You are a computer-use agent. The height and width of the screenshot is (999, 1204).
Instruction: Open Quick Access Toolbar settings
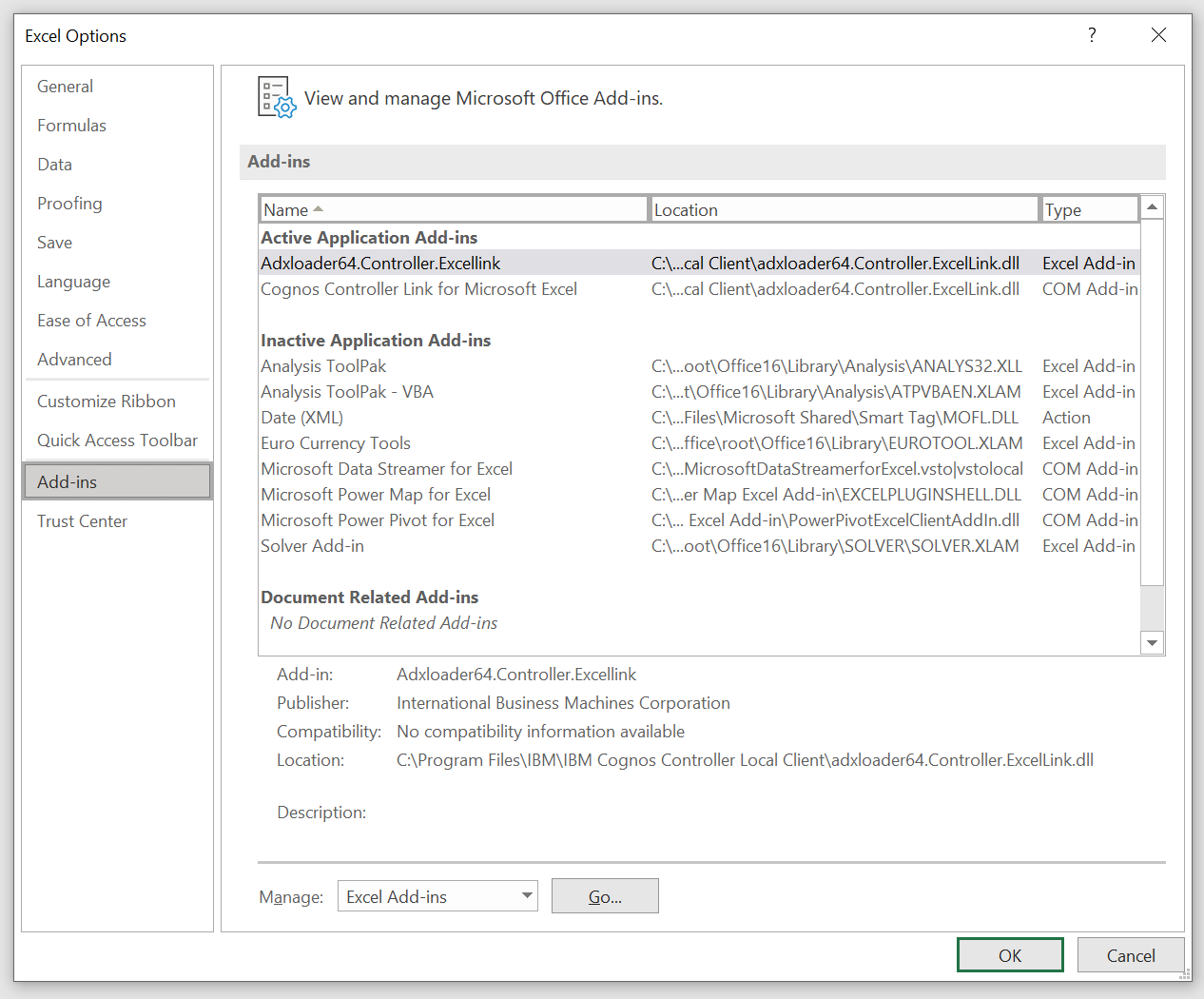point(117,441)
